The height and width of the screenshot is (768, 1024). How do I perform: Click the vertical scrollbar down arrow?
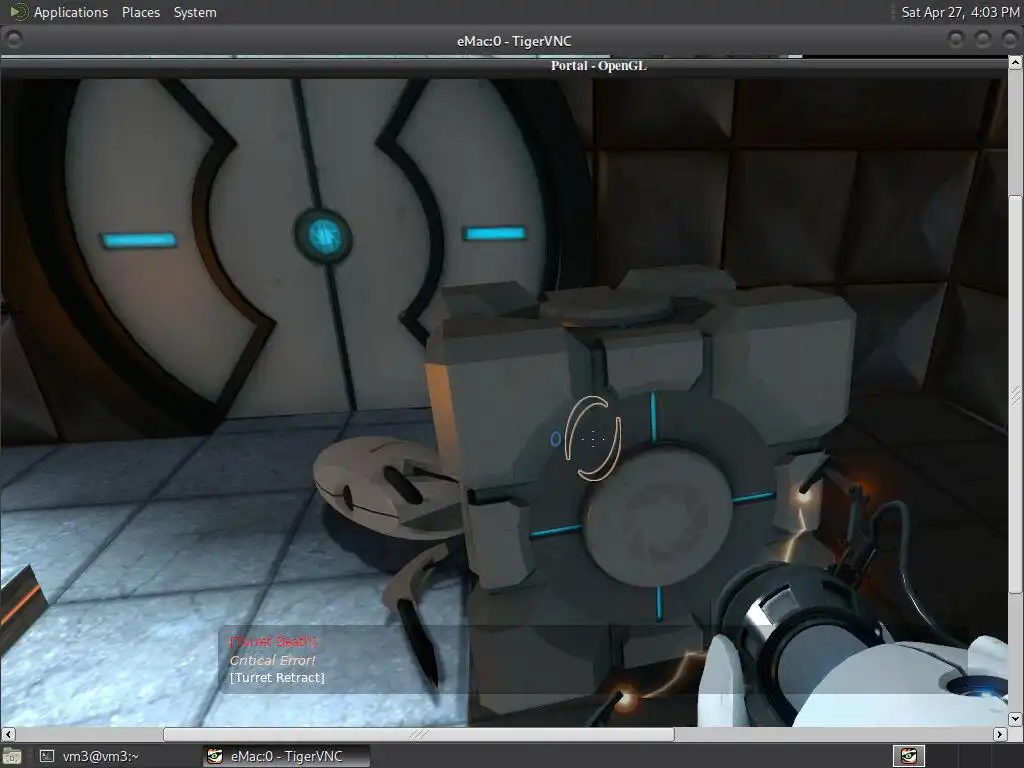tap(1015, 719)
